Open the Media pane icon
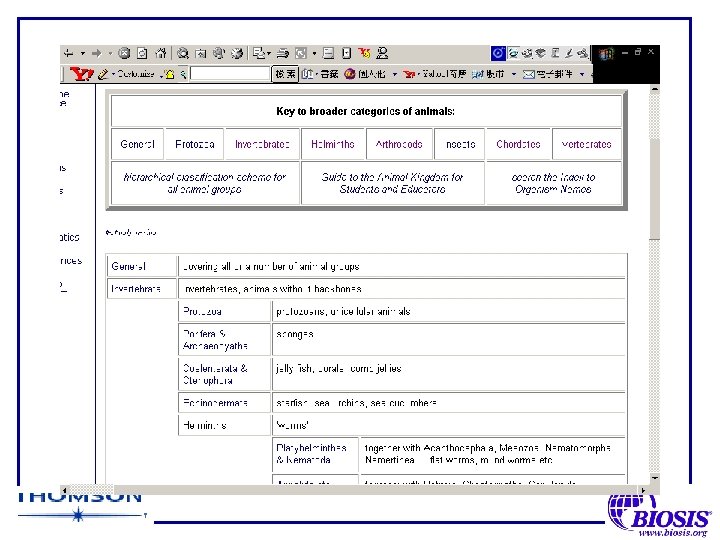The image size is (720, 540). 219,54
